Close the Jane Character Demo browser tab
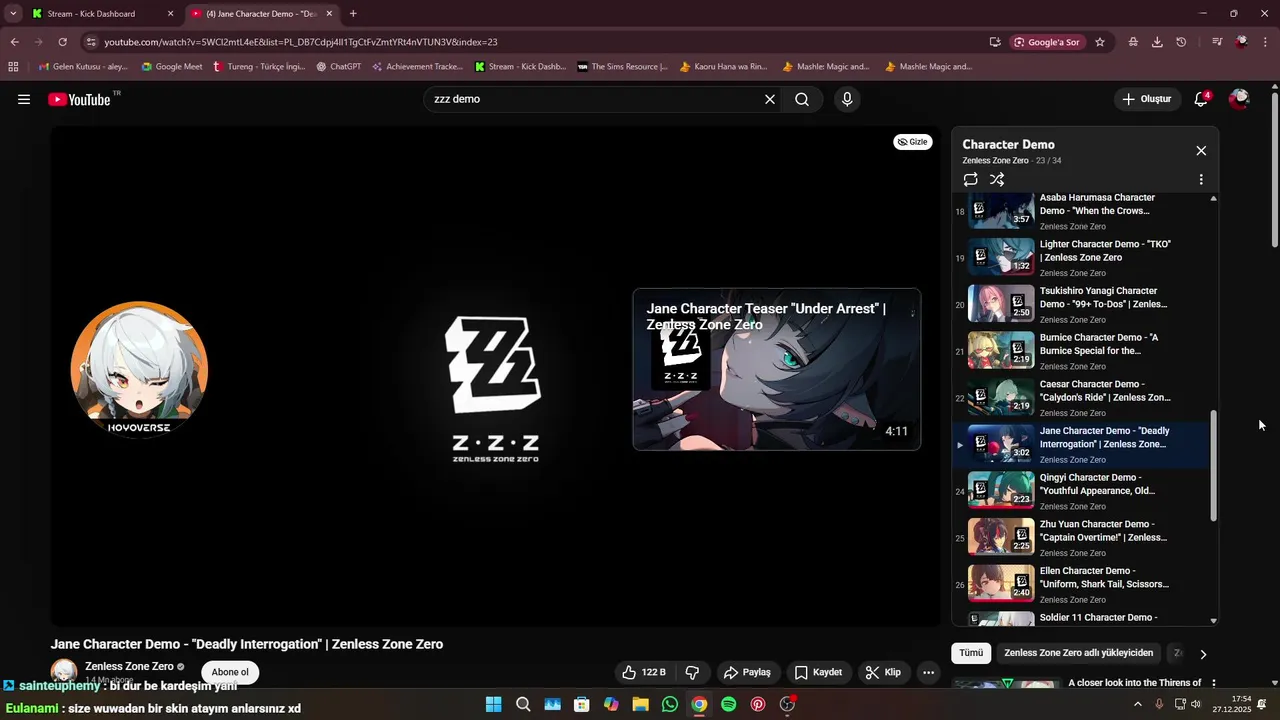The height and width of the screenshot is (720, 1280). (329, 14)
